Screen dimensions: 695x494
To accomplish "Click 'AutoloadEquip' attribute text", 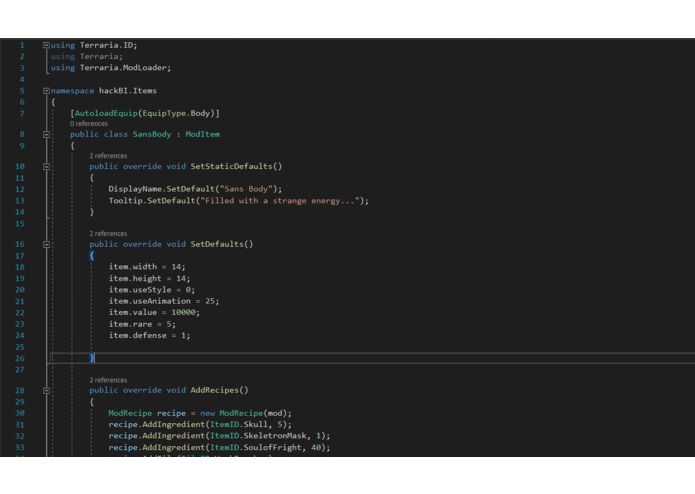I will tap(106, 113).
